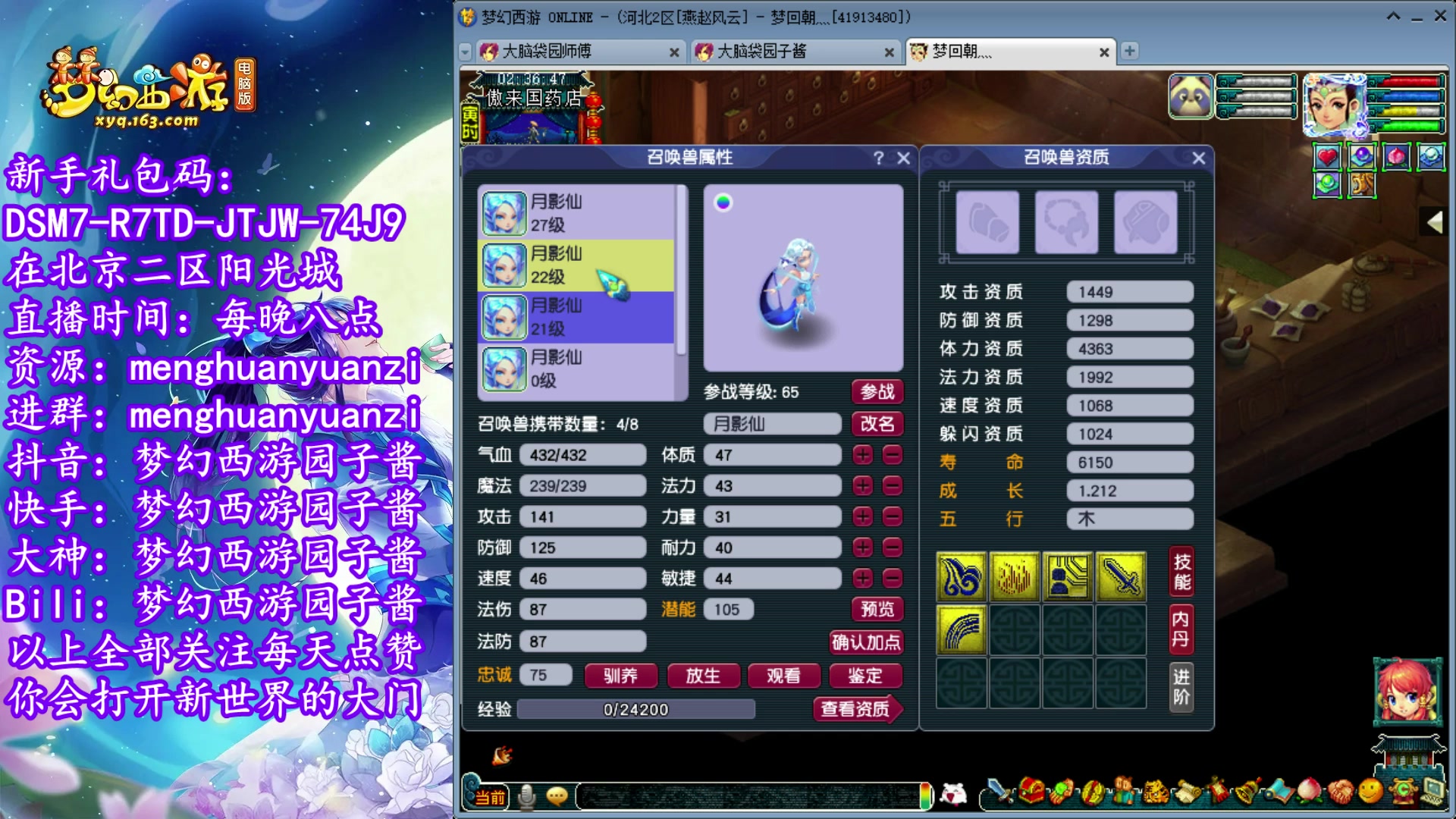The height and width of the screenshot is (819, 1456).
Task: Click the summon list scrollbar
Action: click(x=681, y=271)
